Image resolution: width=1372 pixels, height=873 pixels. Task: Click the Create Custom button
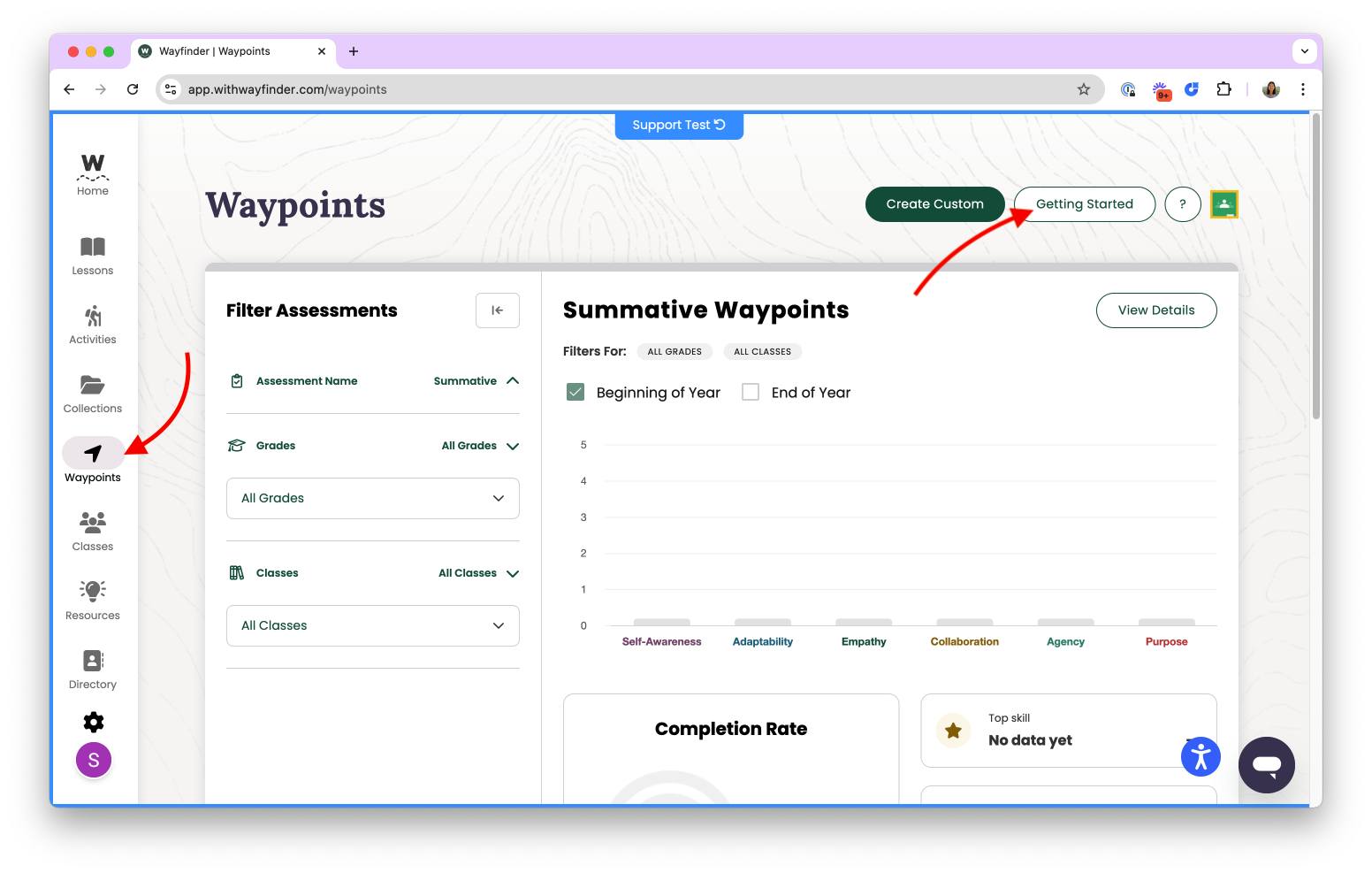pyautogui.click(x=934, y=203)
